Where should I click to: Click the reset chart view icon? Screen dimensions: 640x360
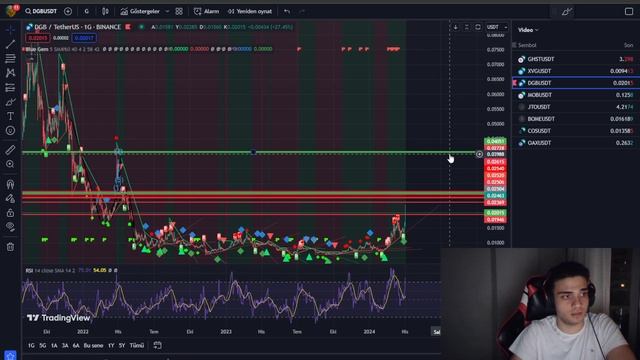478,27
